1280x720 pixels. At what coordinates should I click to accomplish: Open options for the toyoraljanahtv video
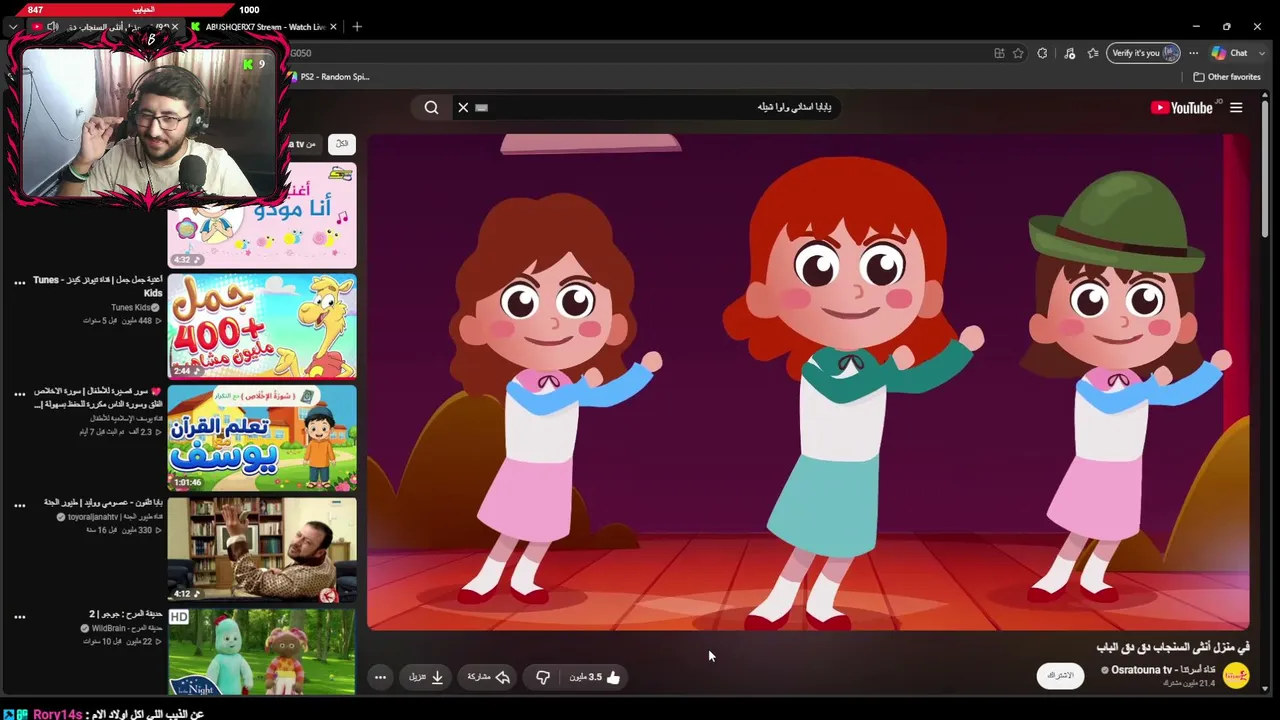(19, 506)
